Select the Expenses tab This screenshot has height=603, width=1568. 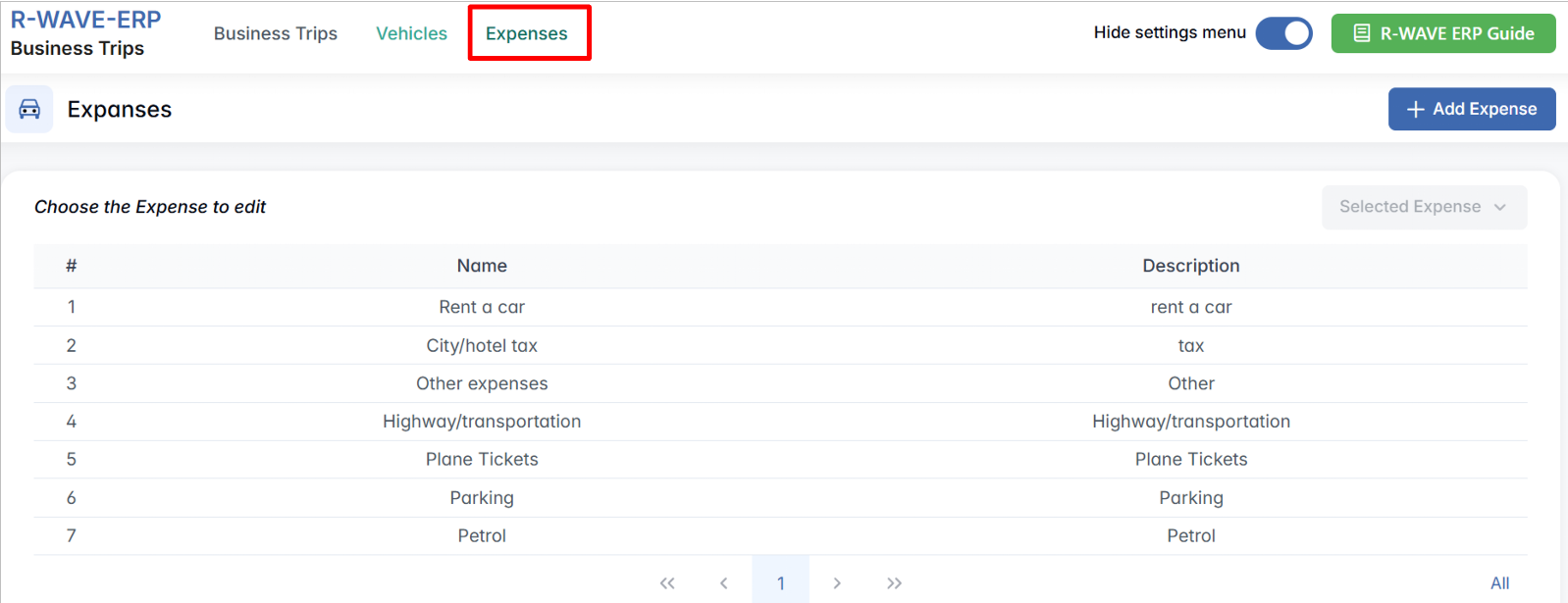(527, 33)
